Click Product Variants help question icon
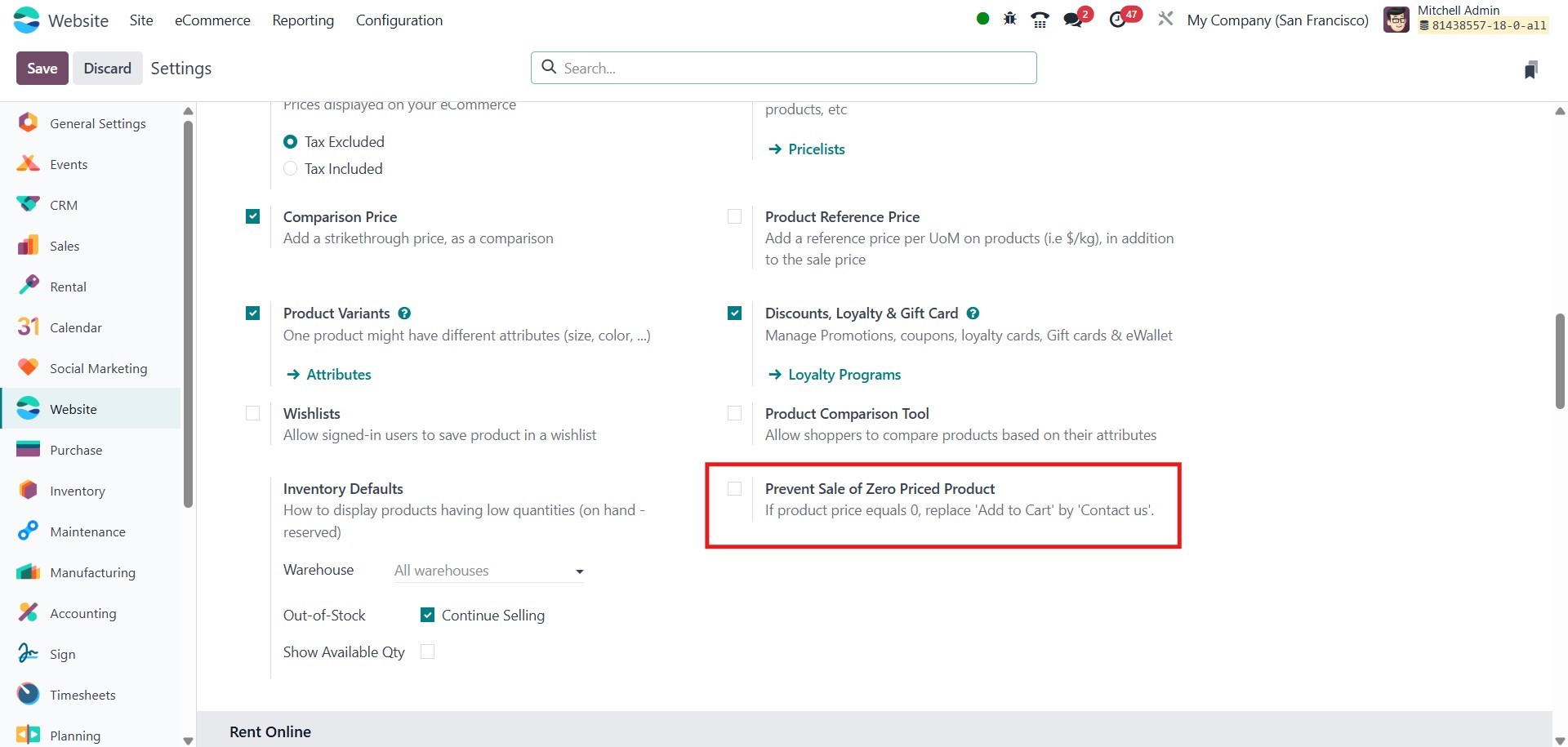This screenshot has height=747, width=1568. 404,313
